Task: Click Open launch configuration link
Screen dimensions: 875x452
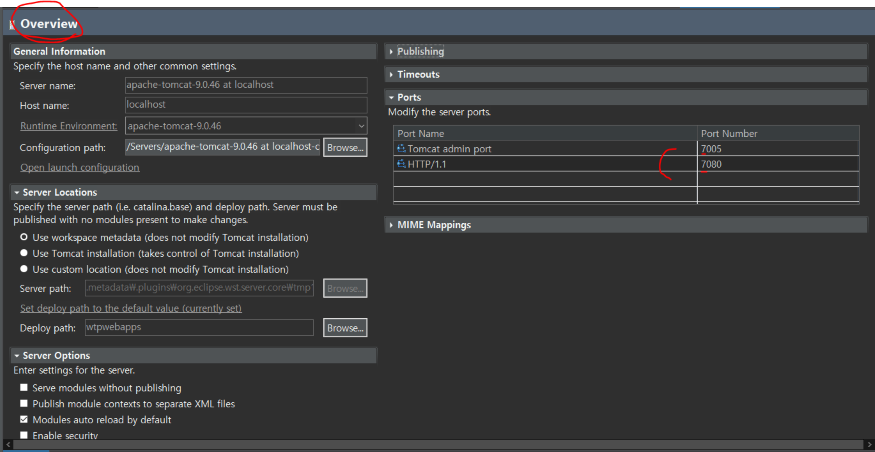Action: pos(80,167)
